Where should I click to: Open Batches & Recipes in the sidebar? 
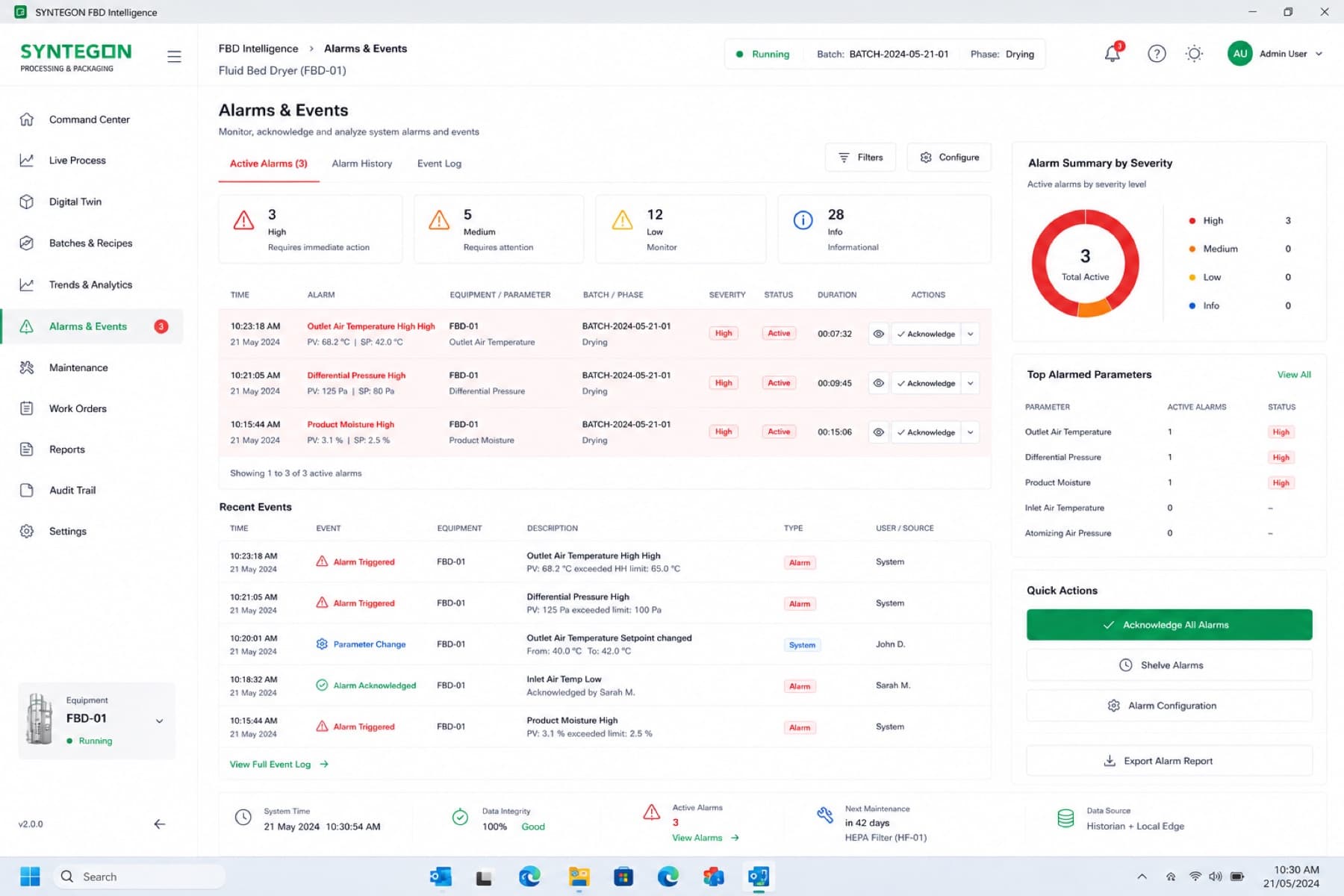click(x=92, y=243)
